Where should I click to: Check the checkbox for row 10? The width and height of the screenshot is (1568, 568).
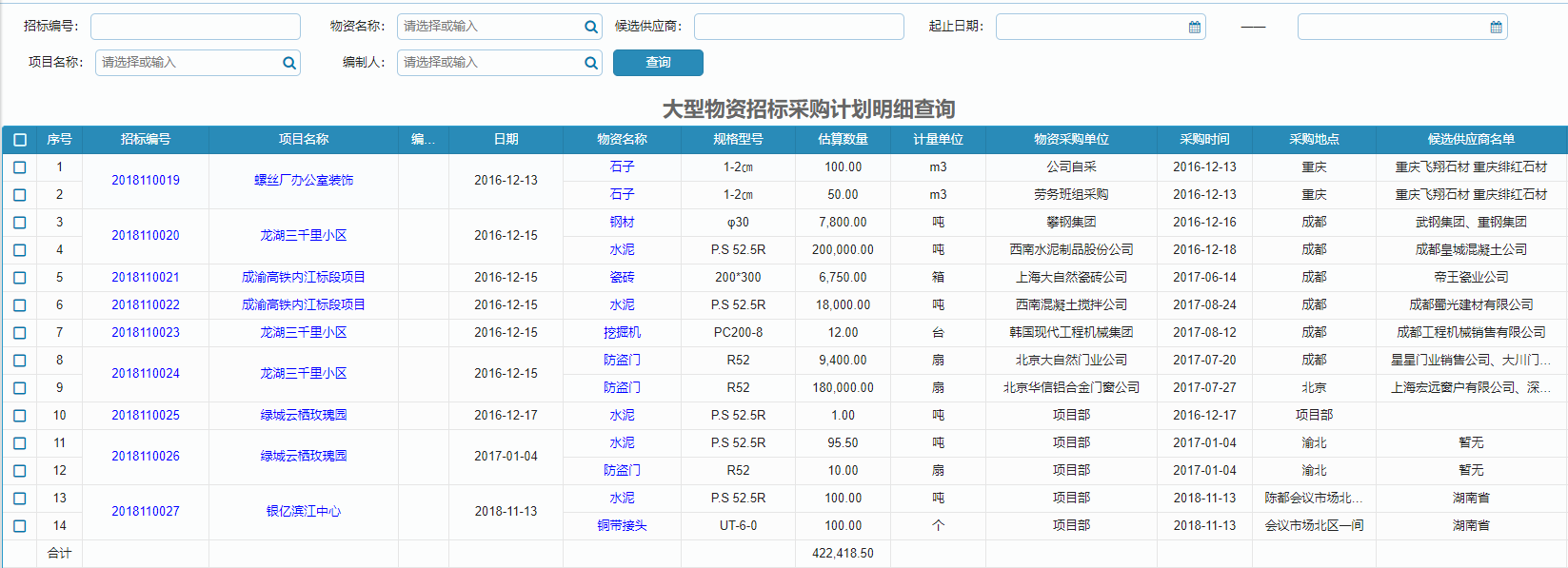20,416
